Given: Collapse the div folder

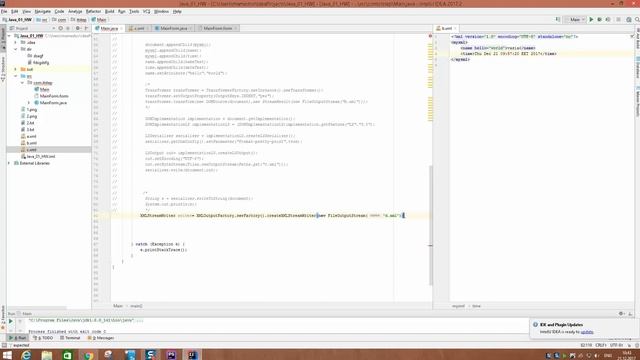Looking at the screenshot, I should coord(16,49).
